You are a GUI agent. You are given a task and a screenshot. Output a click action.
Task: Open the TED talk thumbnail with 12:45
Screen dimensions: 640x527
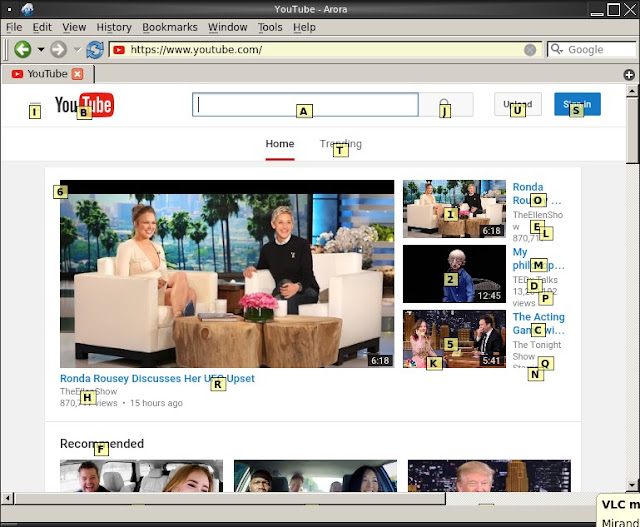point(454,274)
